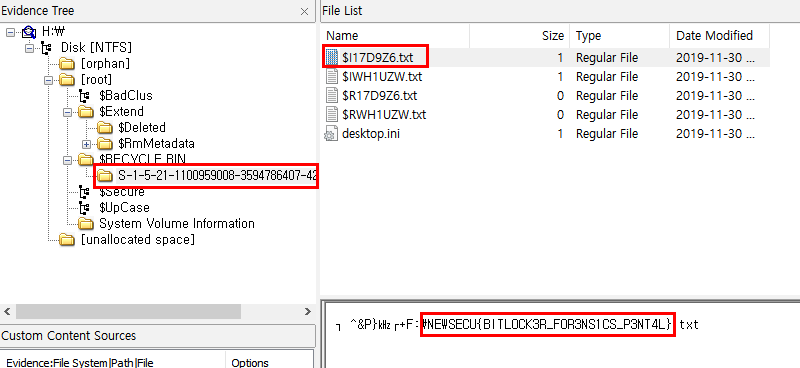The width and height of the screenshot is (800, 368).
Task: Click the $BadClus metafile icon
Action: pyautogui.click(x=85, y=96)
